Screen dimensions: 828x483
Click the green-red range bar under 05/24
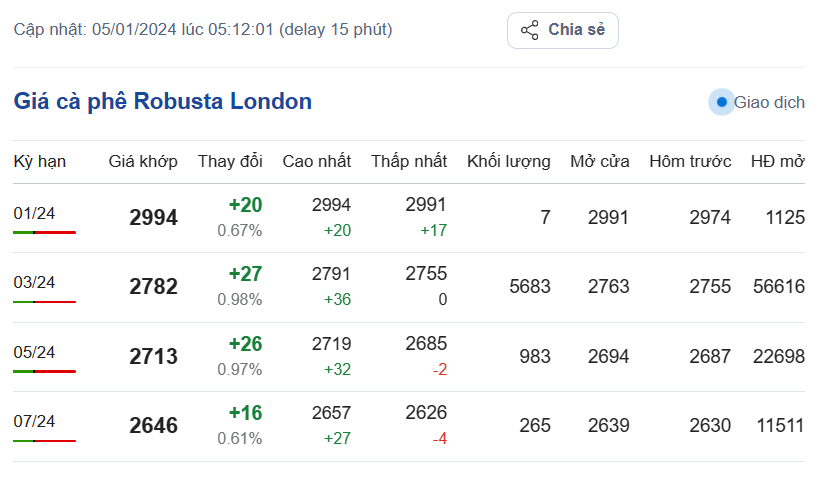(x=44, y=371)
